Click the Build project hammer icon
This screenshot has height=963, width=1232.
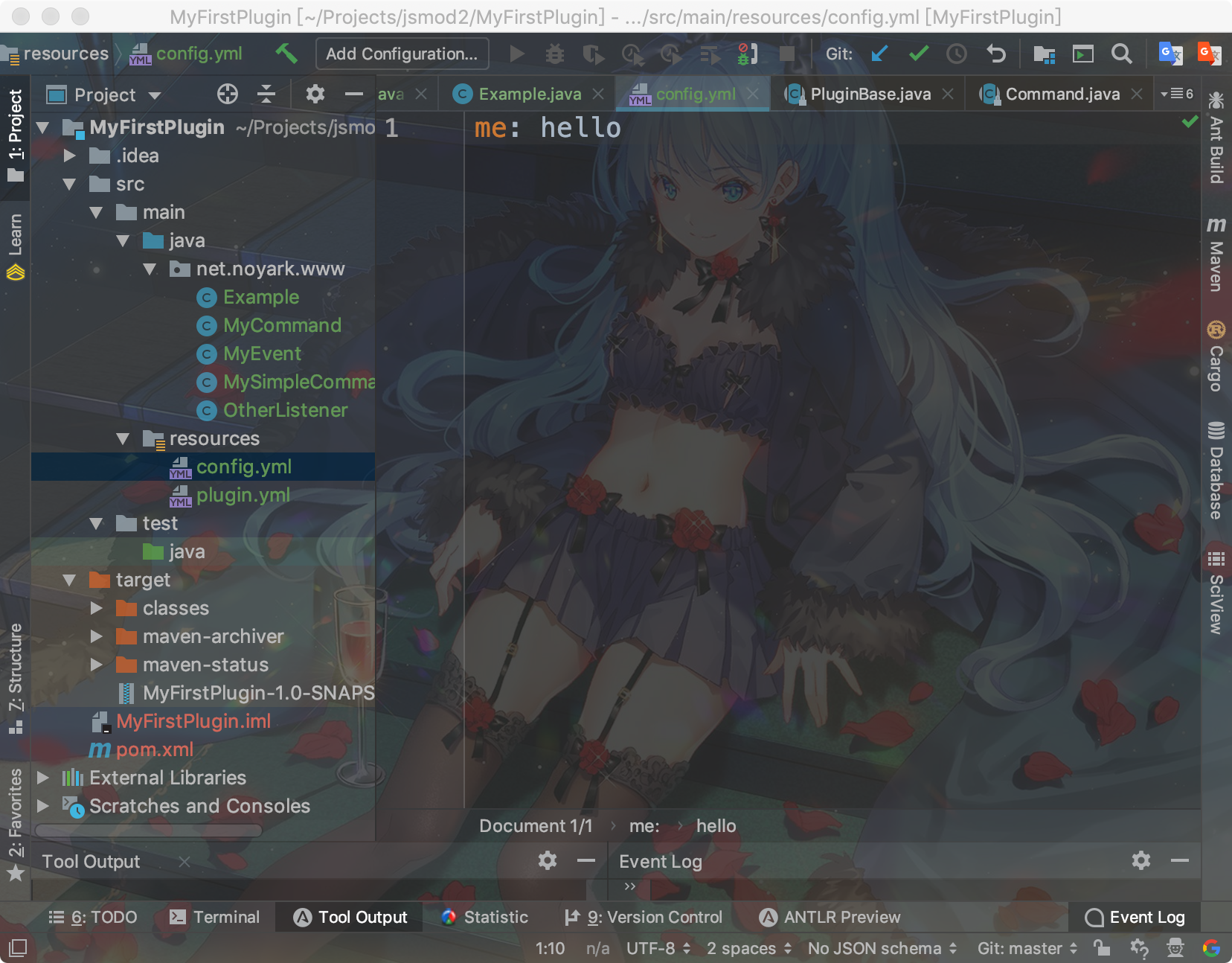(x=286, y=54)
